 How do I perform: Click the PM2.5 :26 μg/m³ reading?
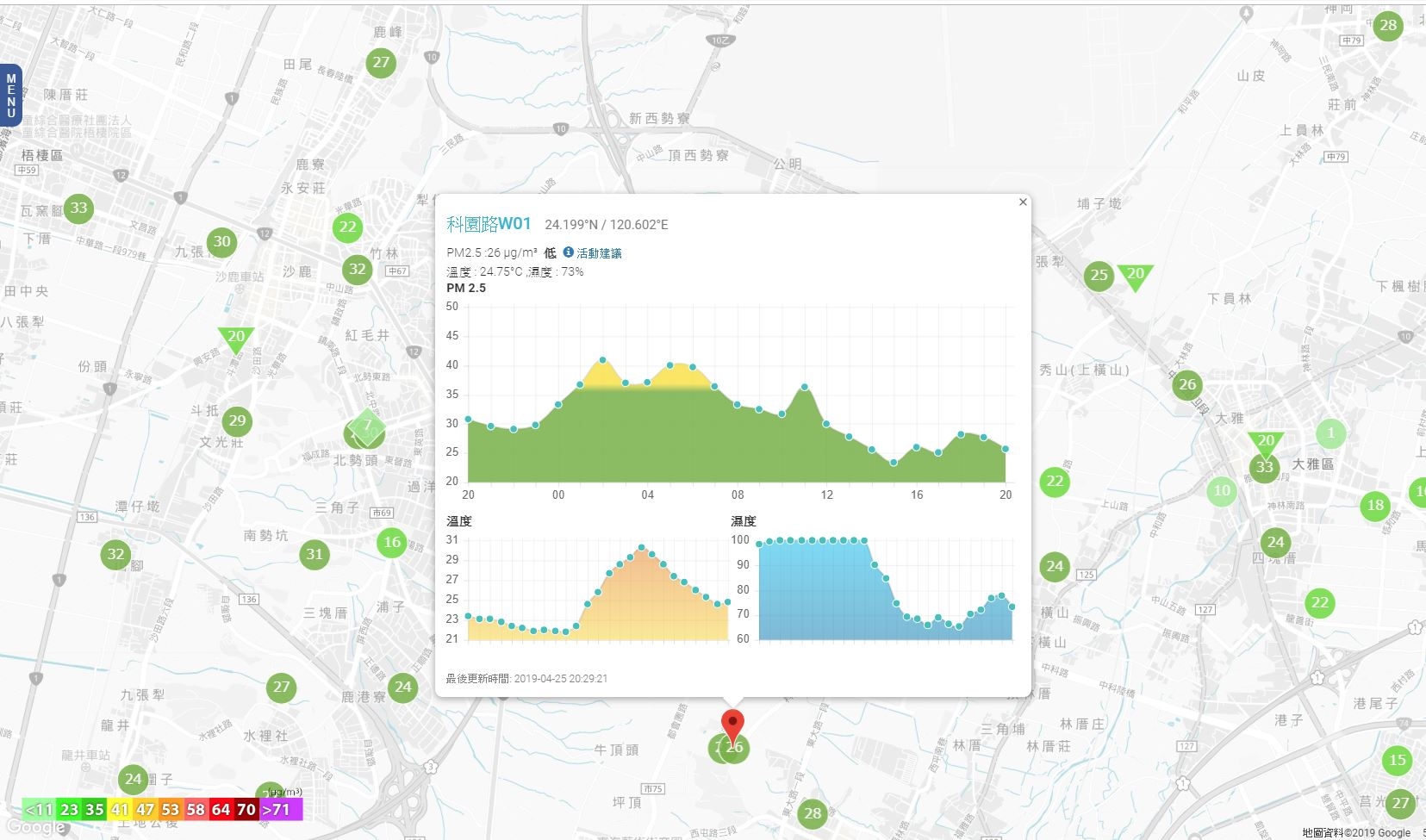pos(492,253)
